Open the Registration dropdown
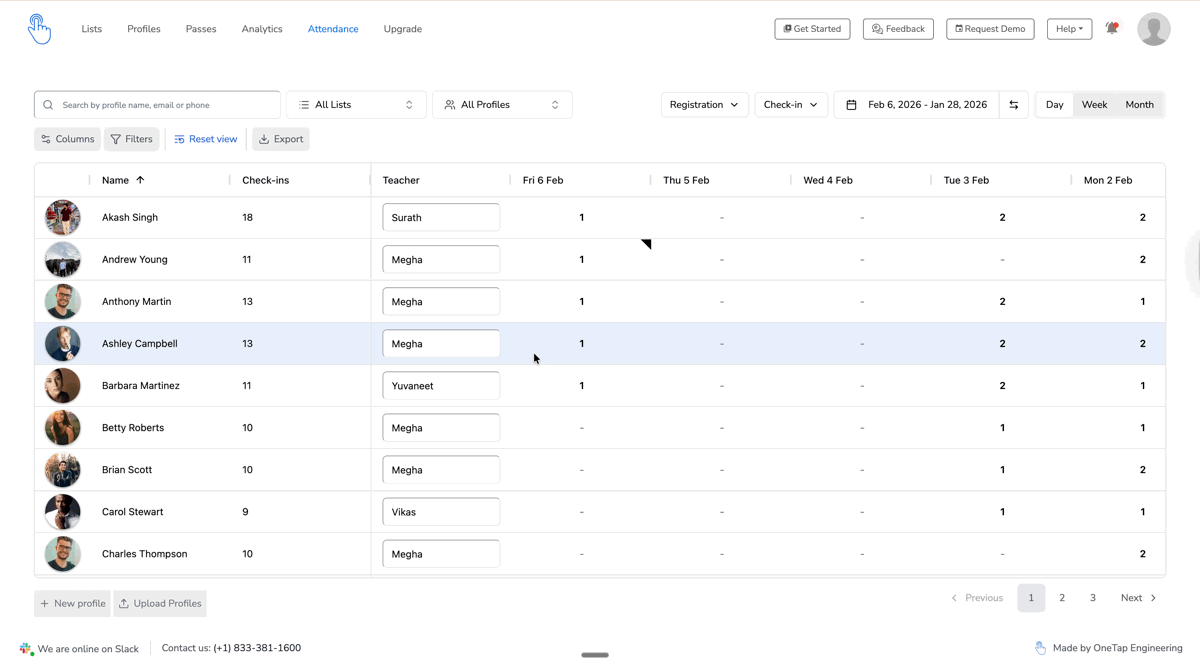 [704, 105]
